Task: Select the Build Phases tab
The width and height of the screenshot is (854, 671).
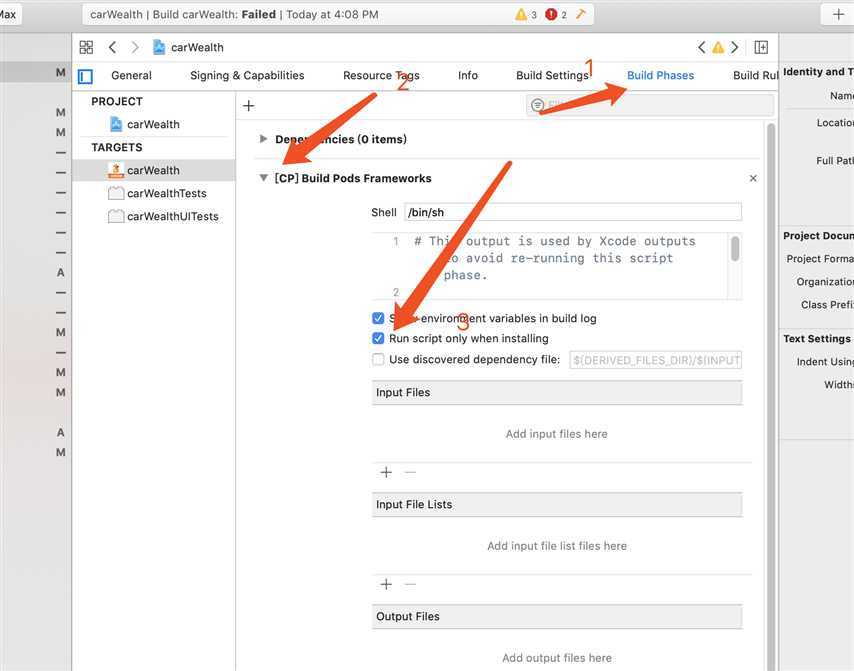Action: click(660, 76)
